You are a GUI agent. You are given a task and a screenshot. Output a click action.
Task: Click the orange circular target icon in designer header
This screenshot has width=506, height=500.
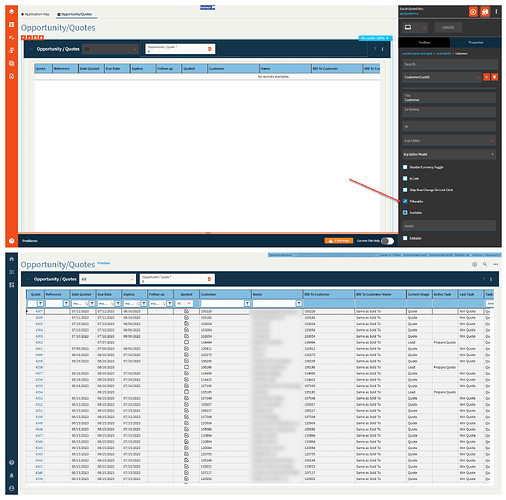[473, 12]
